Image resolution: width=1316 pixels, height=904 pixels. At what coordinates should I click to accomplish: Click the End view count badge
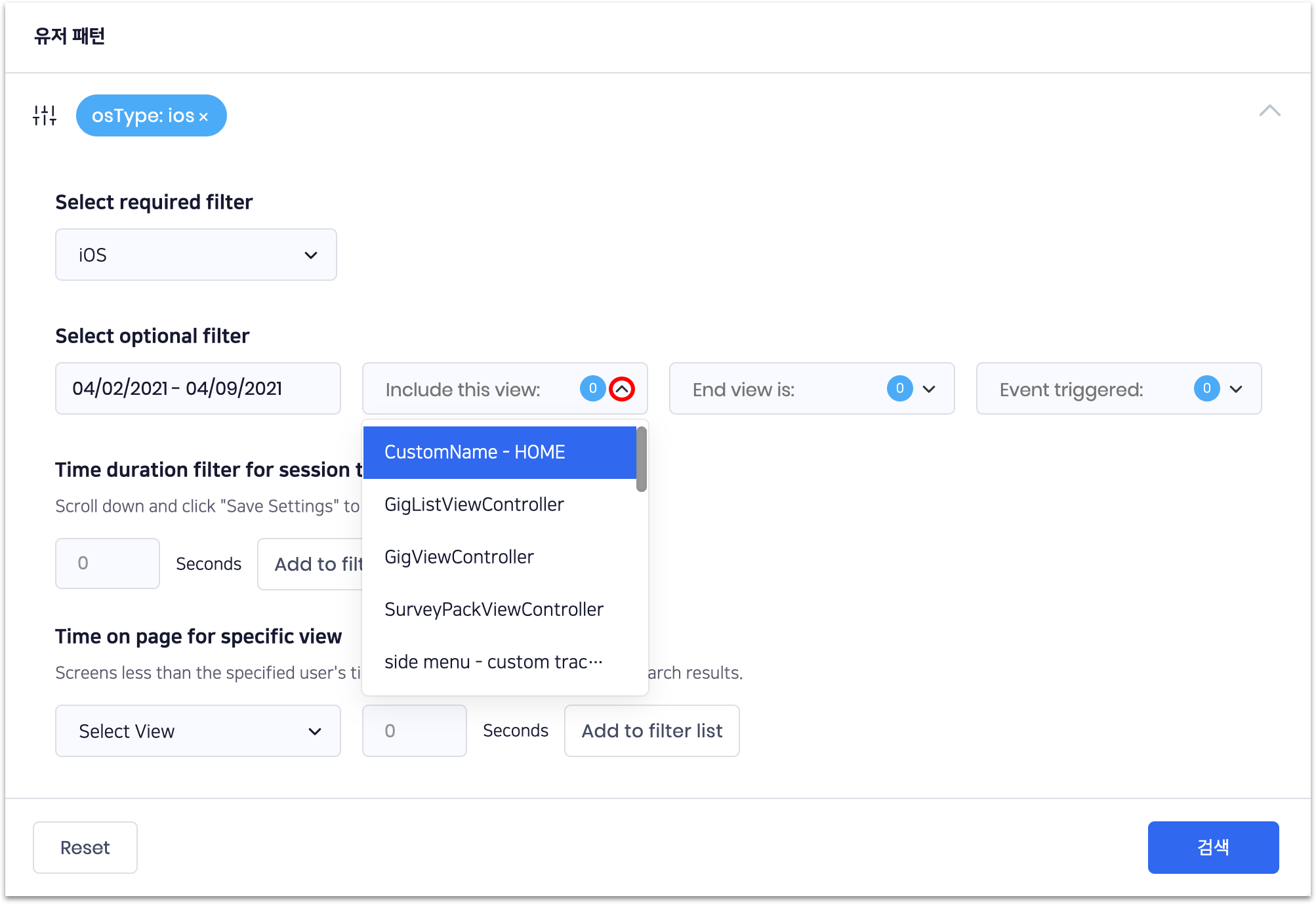(899, 388)
